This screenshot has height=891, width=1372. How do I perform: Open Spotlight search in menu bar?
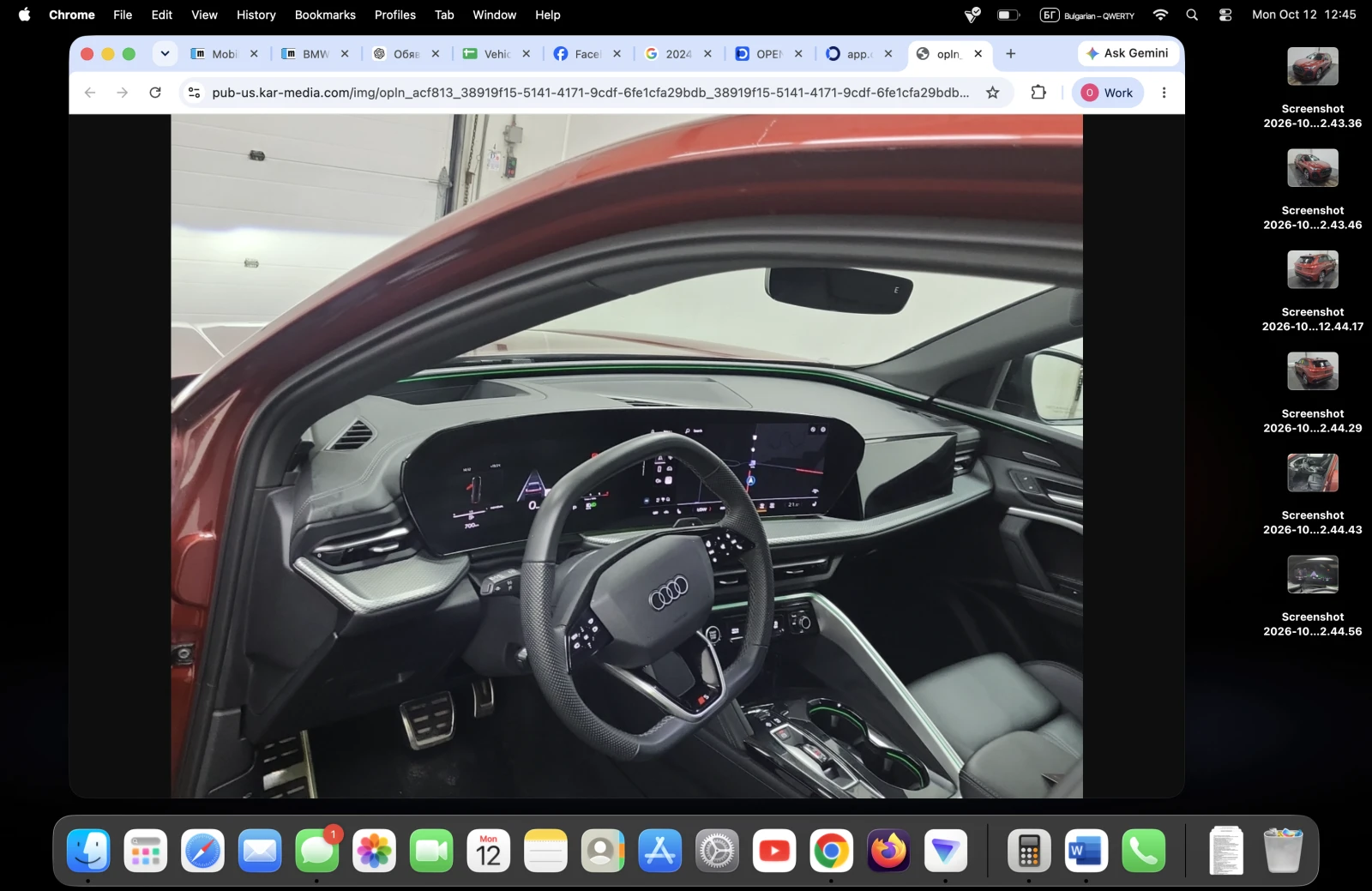[x=1192, y=15]
